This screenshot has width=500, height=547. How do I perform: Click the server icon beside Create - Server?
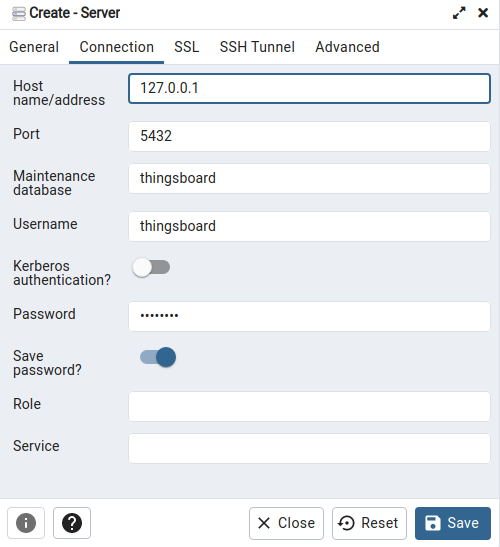[x=18, y=14]
